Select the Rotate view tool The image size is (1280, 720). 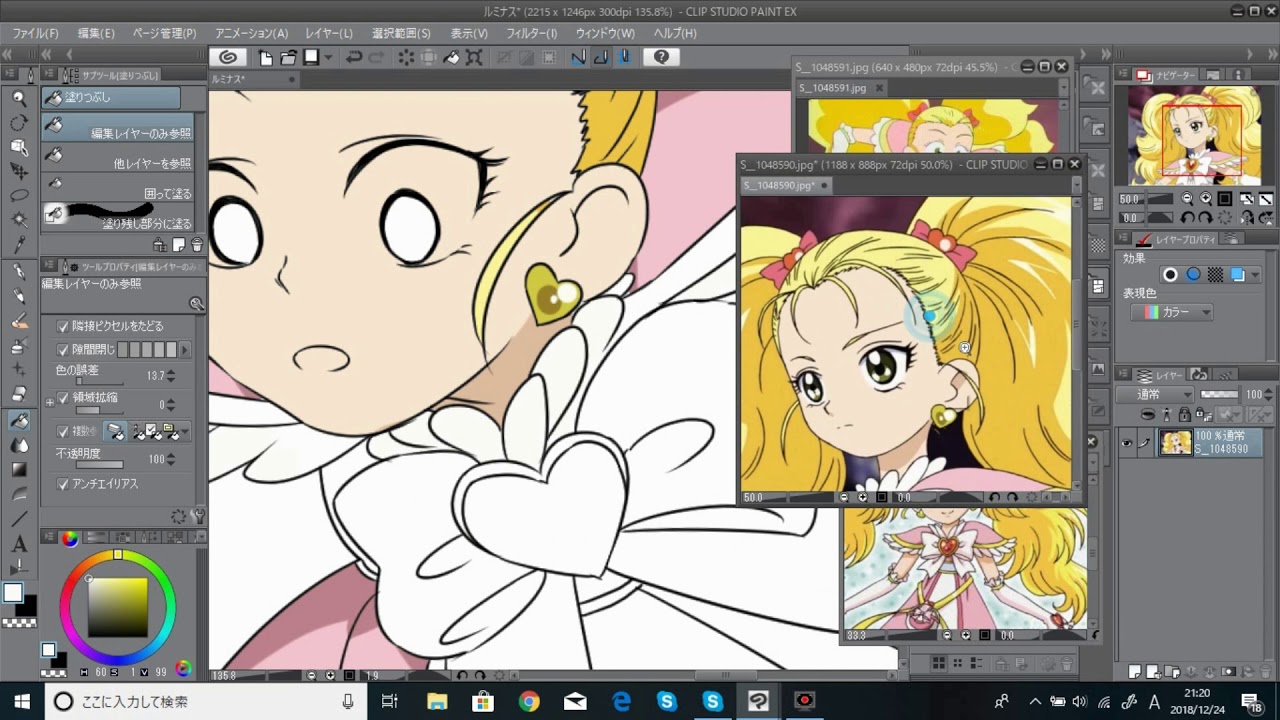pos(19,123)
